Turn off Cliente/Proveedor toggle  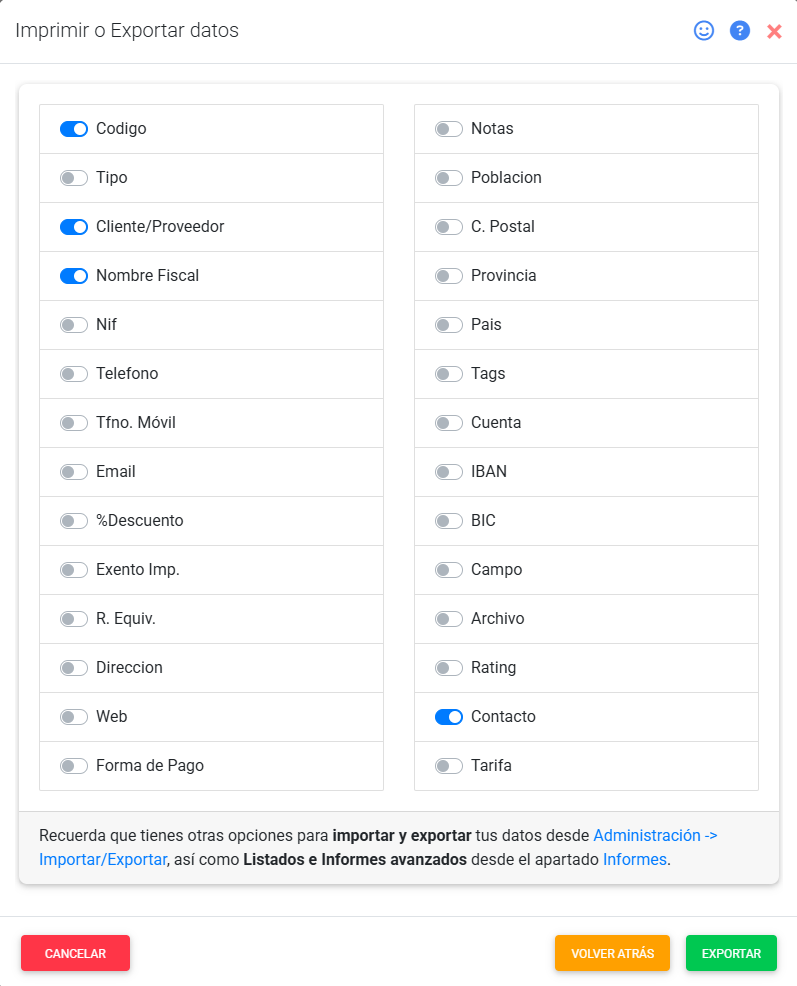[x=74, y=227]
